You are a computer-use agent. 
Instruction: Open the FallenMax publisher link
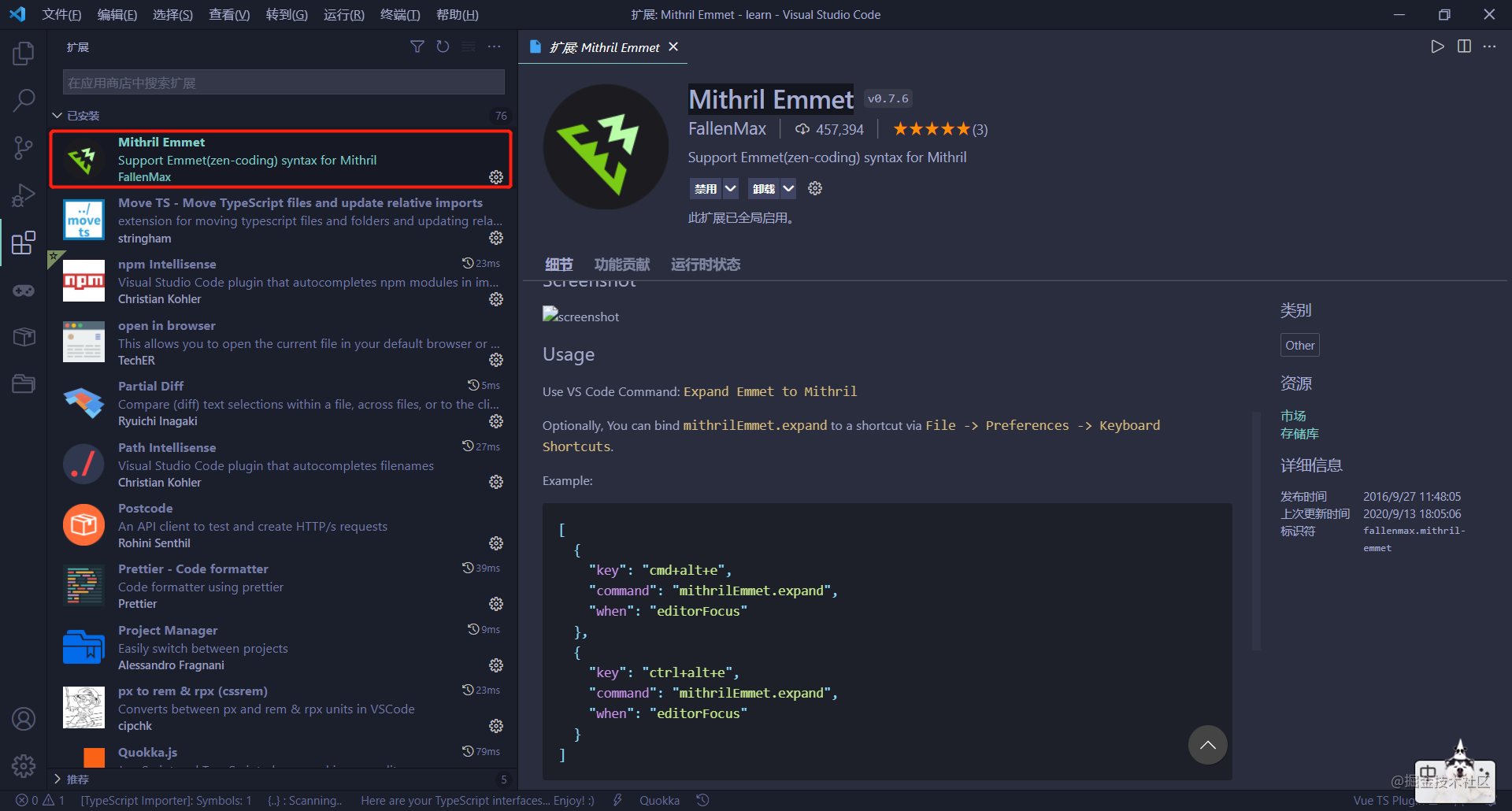point(728,129)
